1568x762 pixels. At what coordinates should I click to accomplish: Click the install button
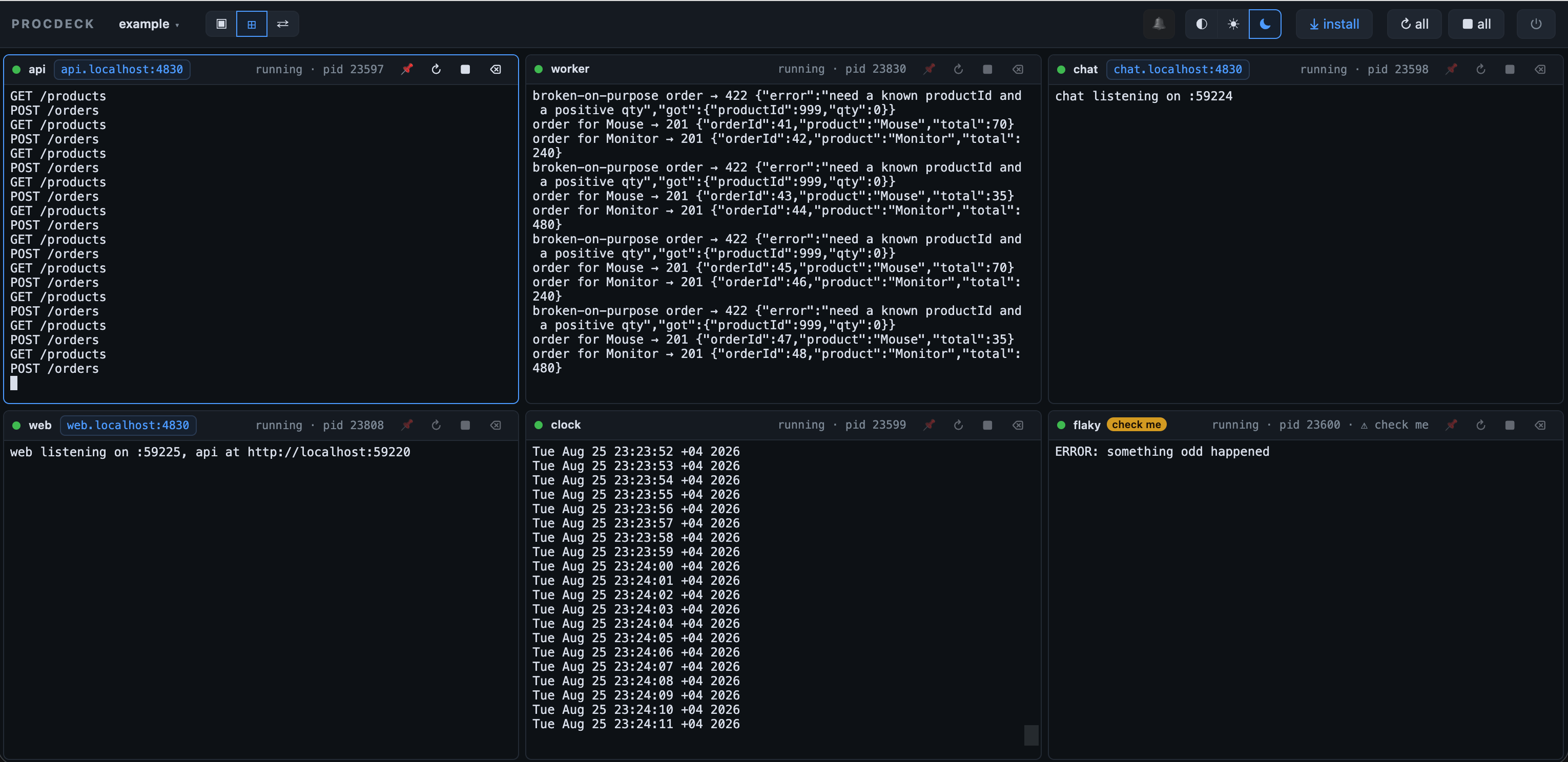click(1334, 24)
